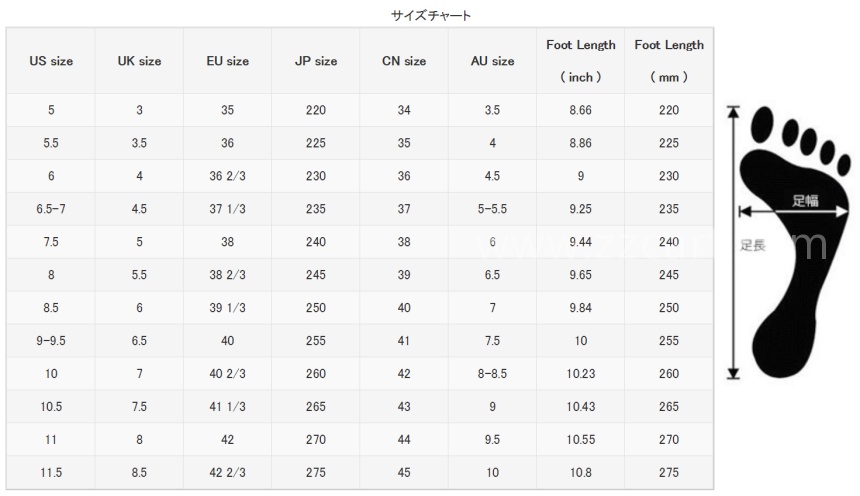
Task: Select the AU size column header
Action: click(493, 61)
